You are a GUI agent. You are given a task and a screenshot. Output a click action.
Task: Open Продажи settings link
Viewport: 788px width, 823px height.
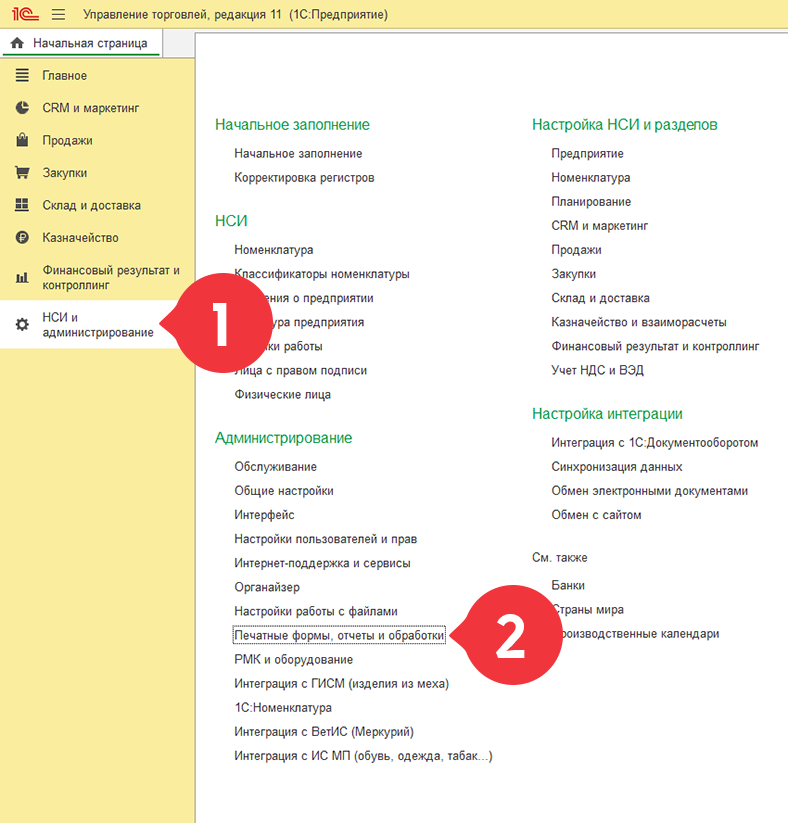point(576,250)
